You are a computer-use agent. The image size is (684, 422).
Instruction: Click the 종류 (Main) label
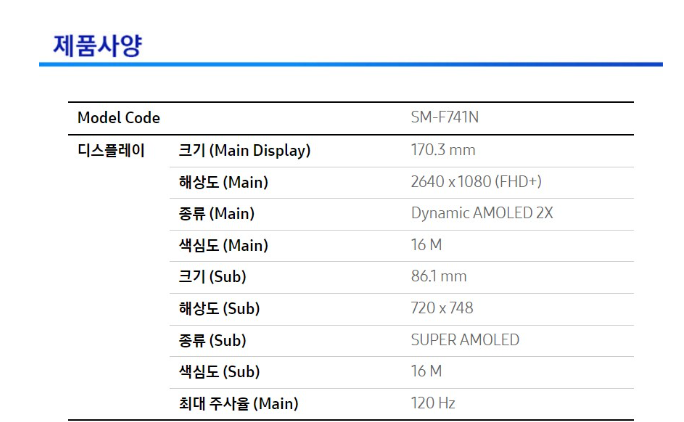coord(216,213)
